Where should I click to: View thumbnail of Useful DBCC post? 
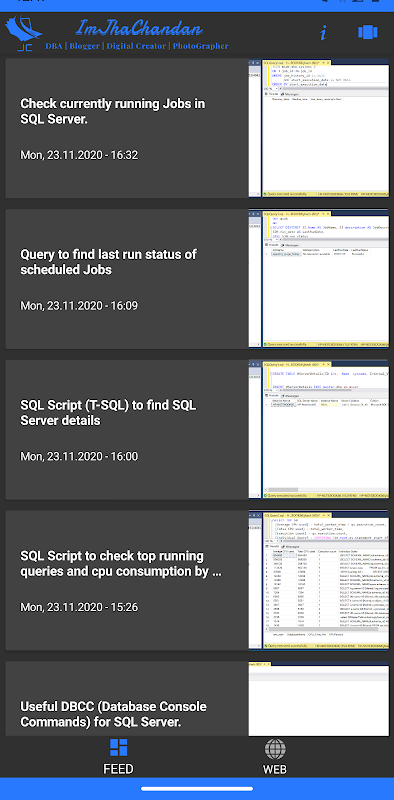click(x=319, y=698)
